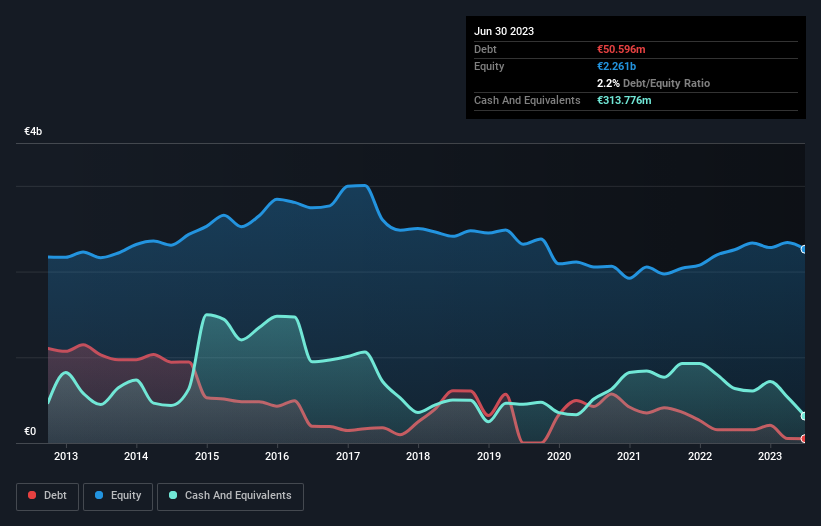This screenshot has height=526, width=821.
Task: Click the €4b y-axis label
Action: 33,131
